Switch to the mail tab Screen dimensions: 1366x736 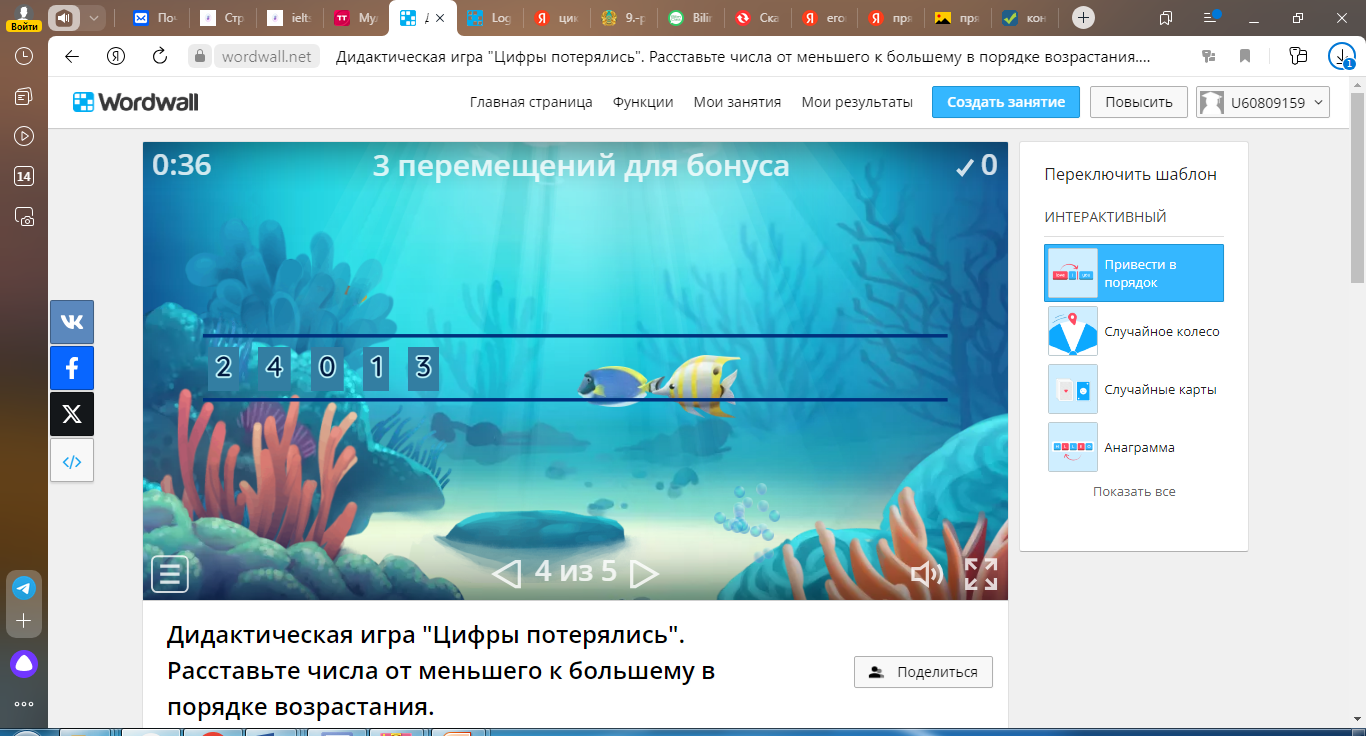[154, 18]
